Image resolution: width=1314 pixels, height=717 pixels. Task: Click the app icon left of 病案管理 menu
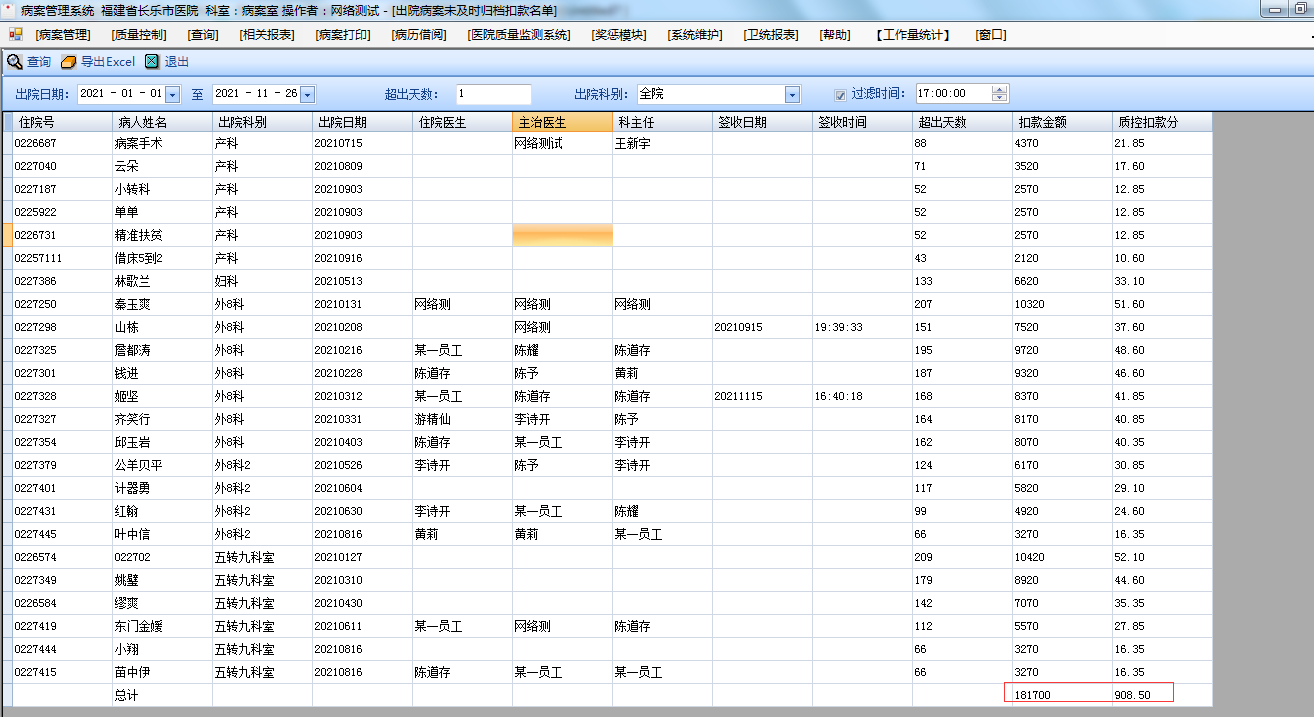point(16,34)
